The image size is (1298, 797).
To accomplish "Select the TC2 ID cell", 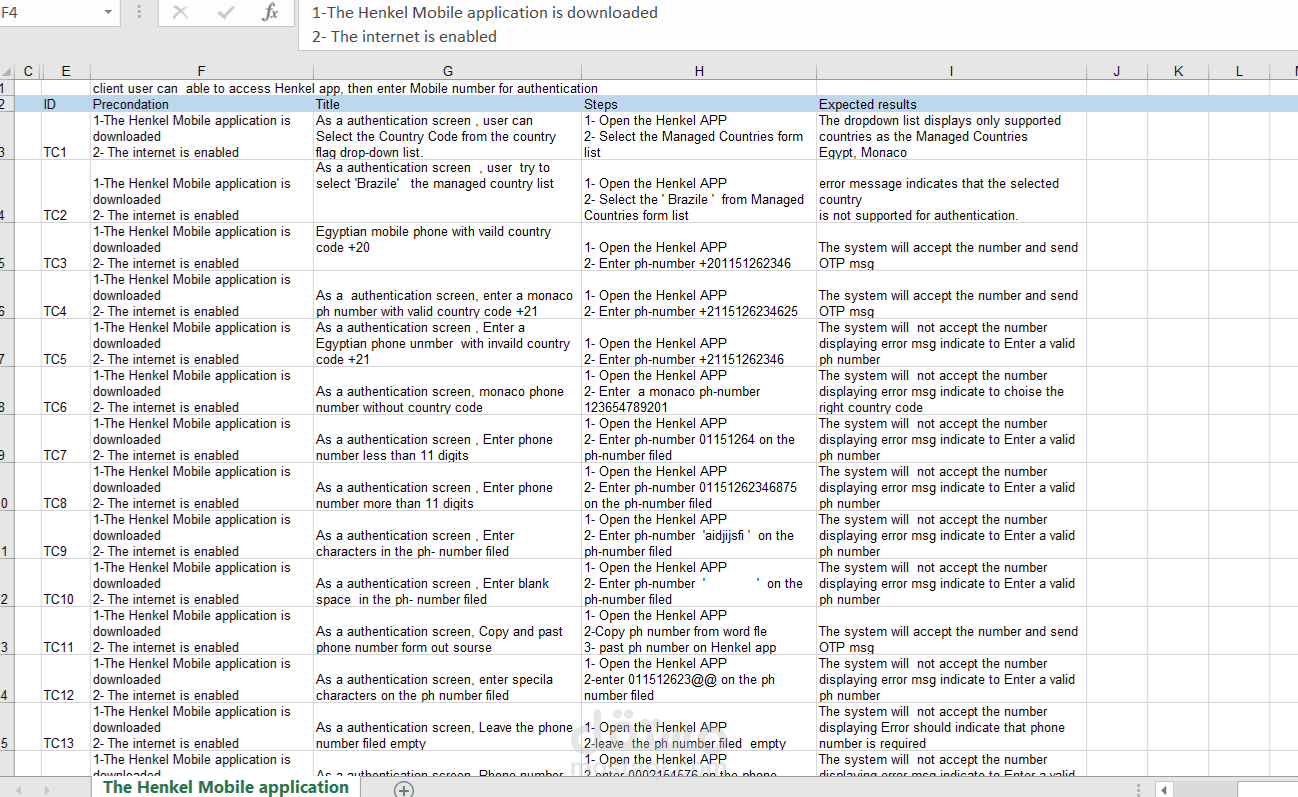I will point(66,191).
